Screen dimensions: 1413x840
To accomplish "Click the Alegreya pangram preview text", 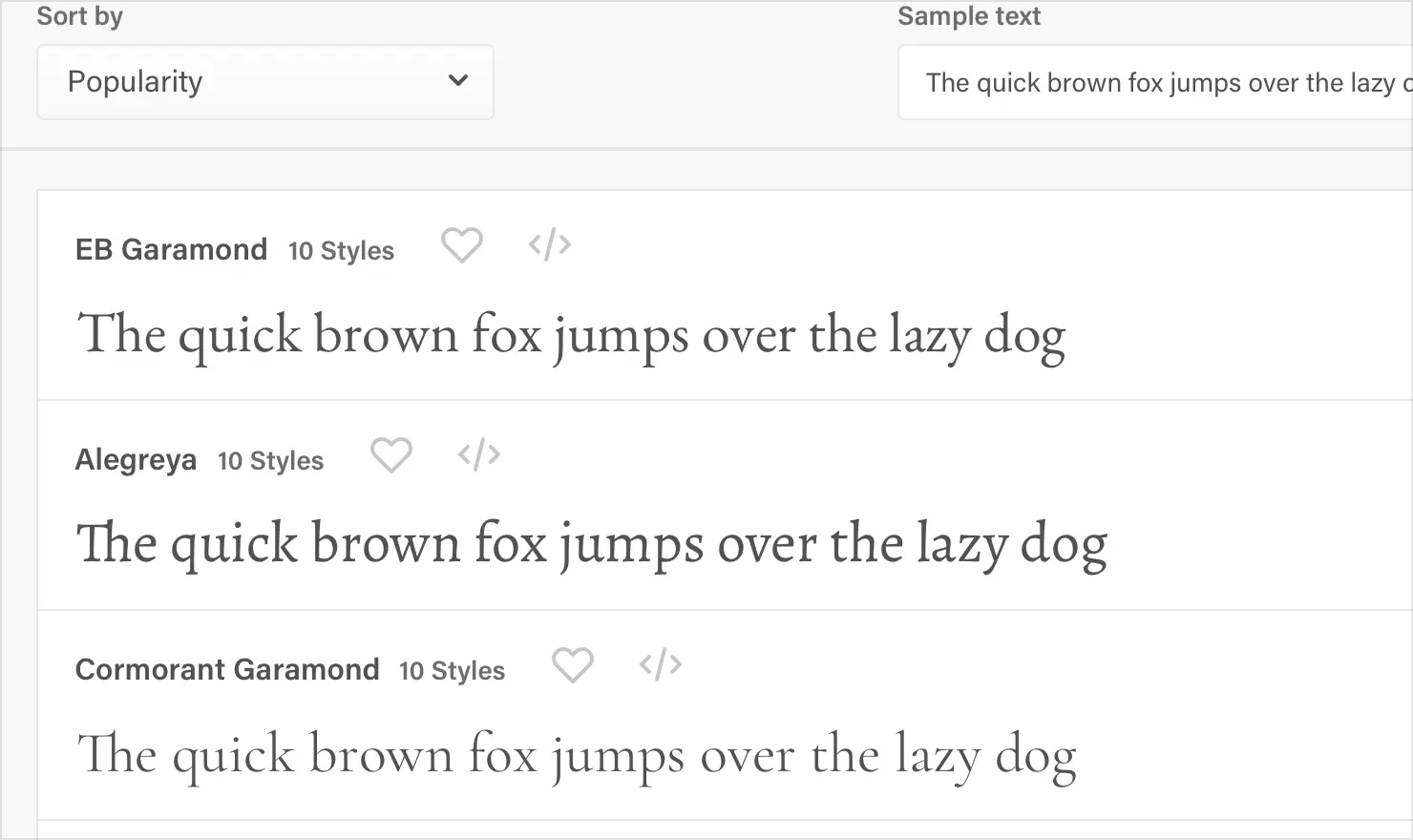I will pos(591,545).
